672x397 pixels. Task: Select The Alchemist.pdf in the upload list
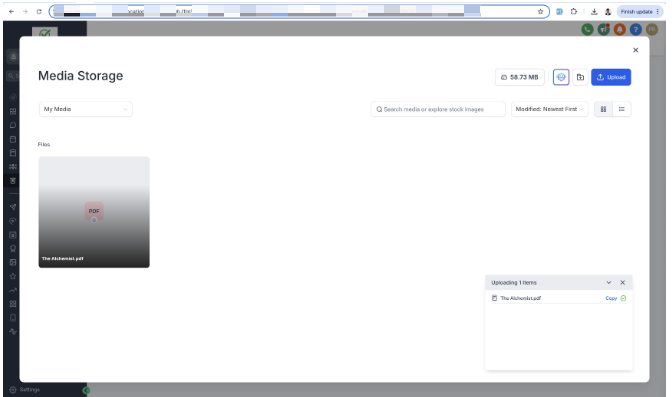coord(559,298)
